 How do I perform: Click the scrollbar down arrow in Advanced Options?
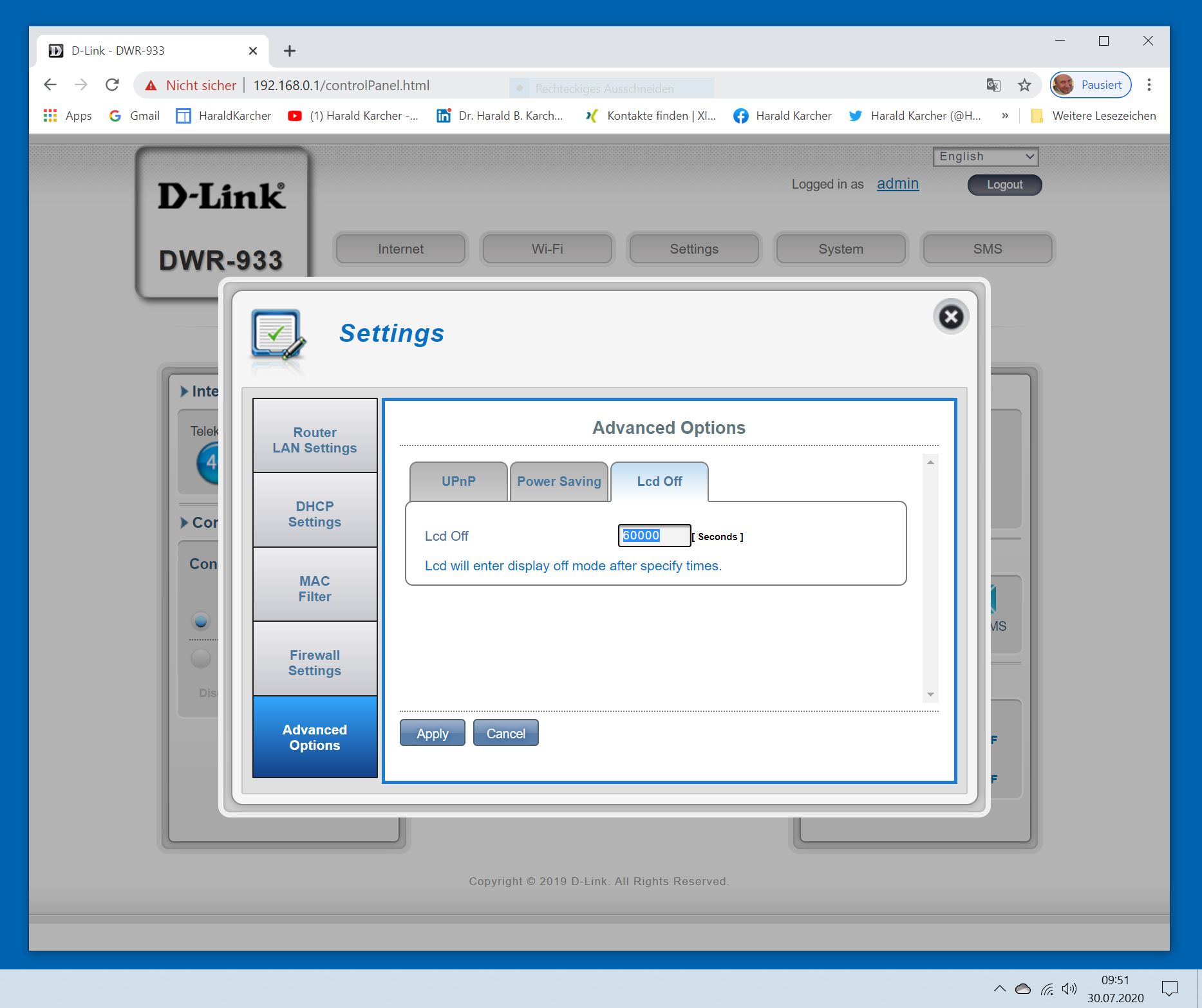point(930,695)
